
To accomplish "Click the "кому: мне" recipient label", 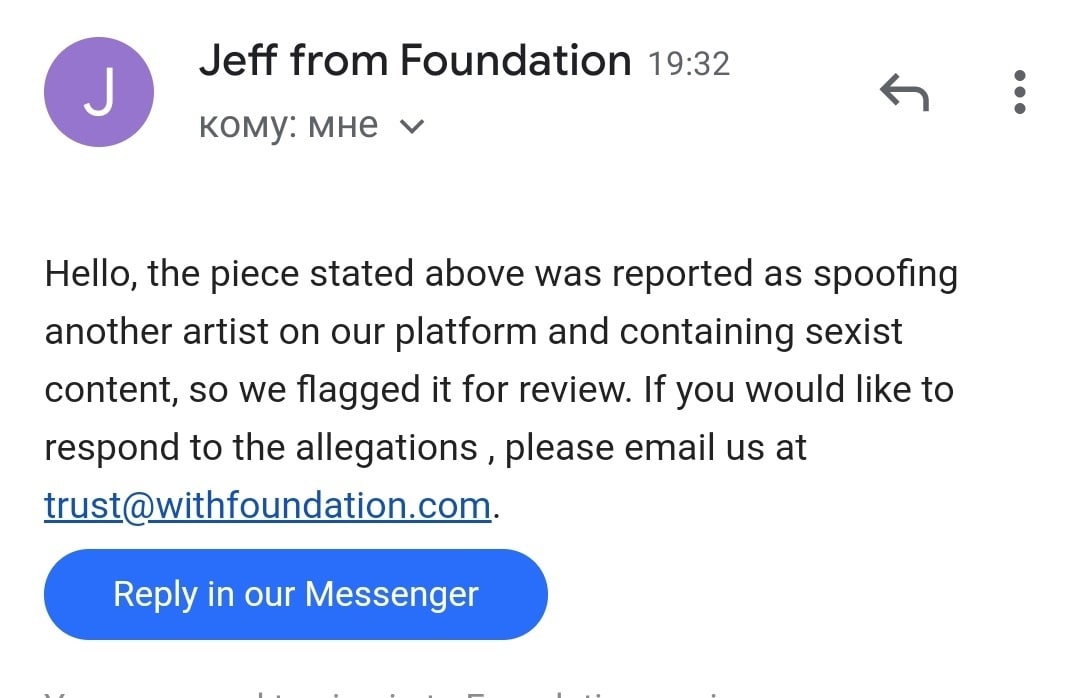I will pyautogui.click(x=288, y=126).
